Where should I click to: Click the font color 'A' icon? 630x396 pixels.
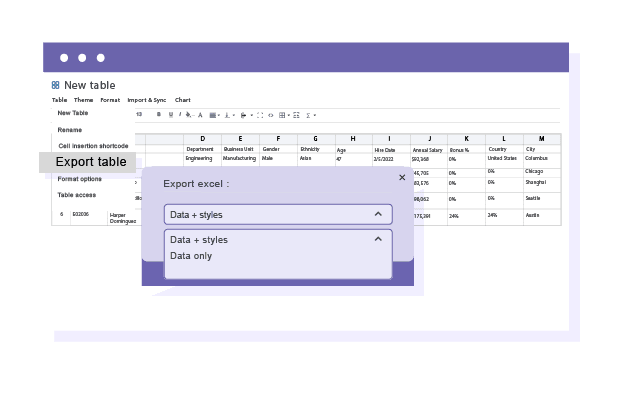[x=200, y=115]
